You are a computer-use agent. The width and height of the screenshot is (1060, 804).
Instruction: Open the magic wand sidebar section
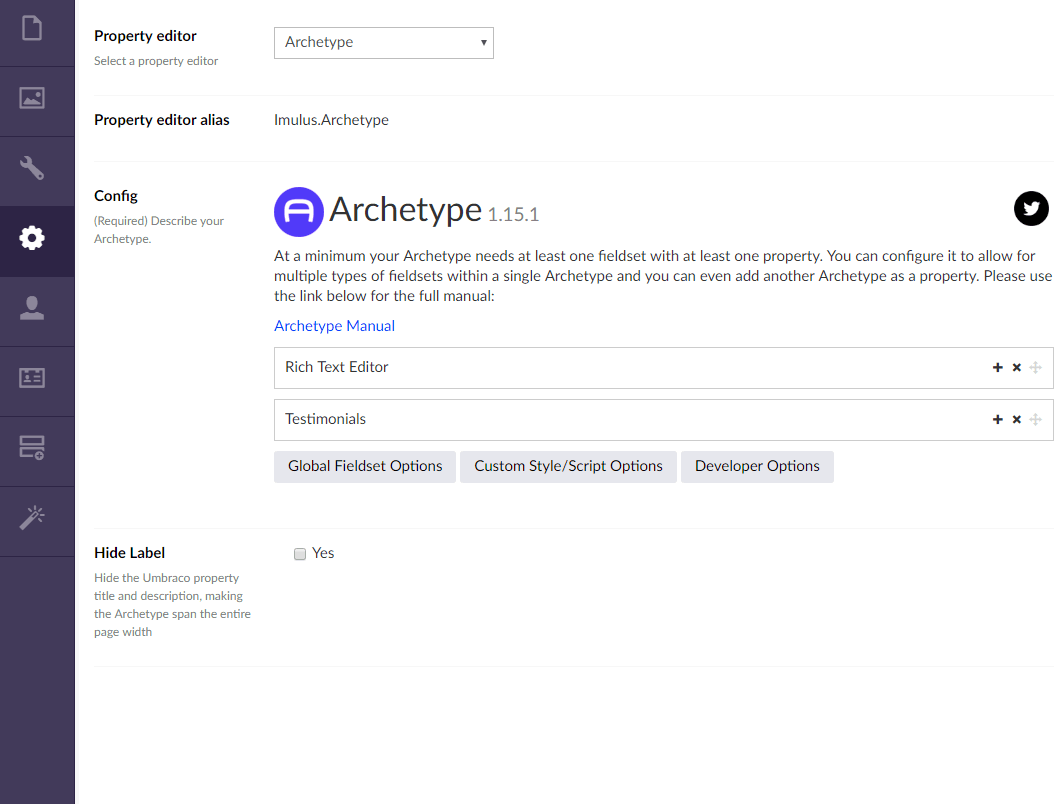[x=32, y=518]
